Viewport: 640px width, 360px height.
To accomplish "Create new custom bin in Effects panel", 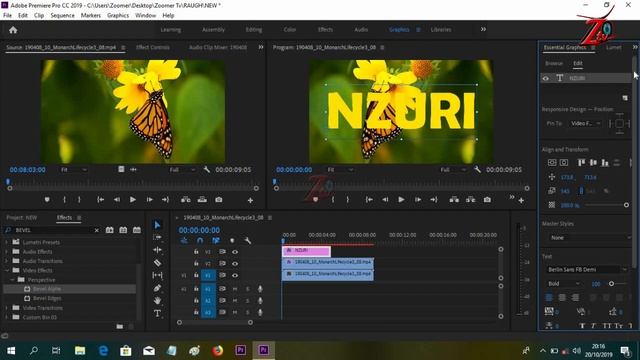I will (x=120, y=326).
